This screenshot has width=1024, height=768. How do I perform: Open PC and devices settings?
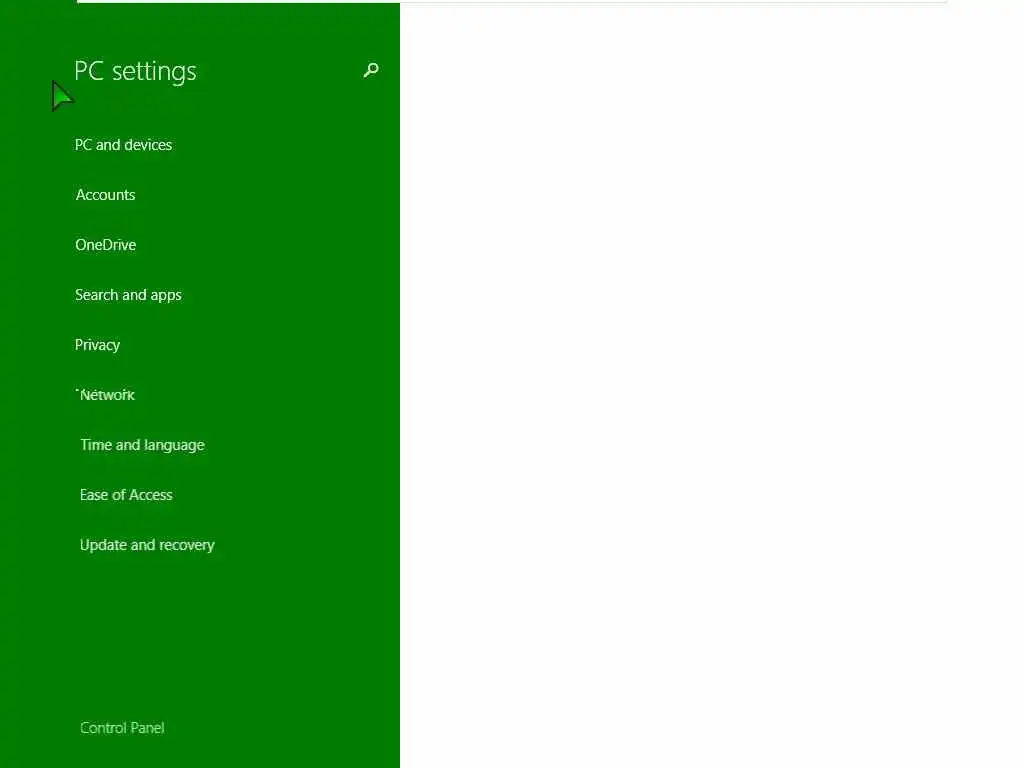(x=123, y=145)
